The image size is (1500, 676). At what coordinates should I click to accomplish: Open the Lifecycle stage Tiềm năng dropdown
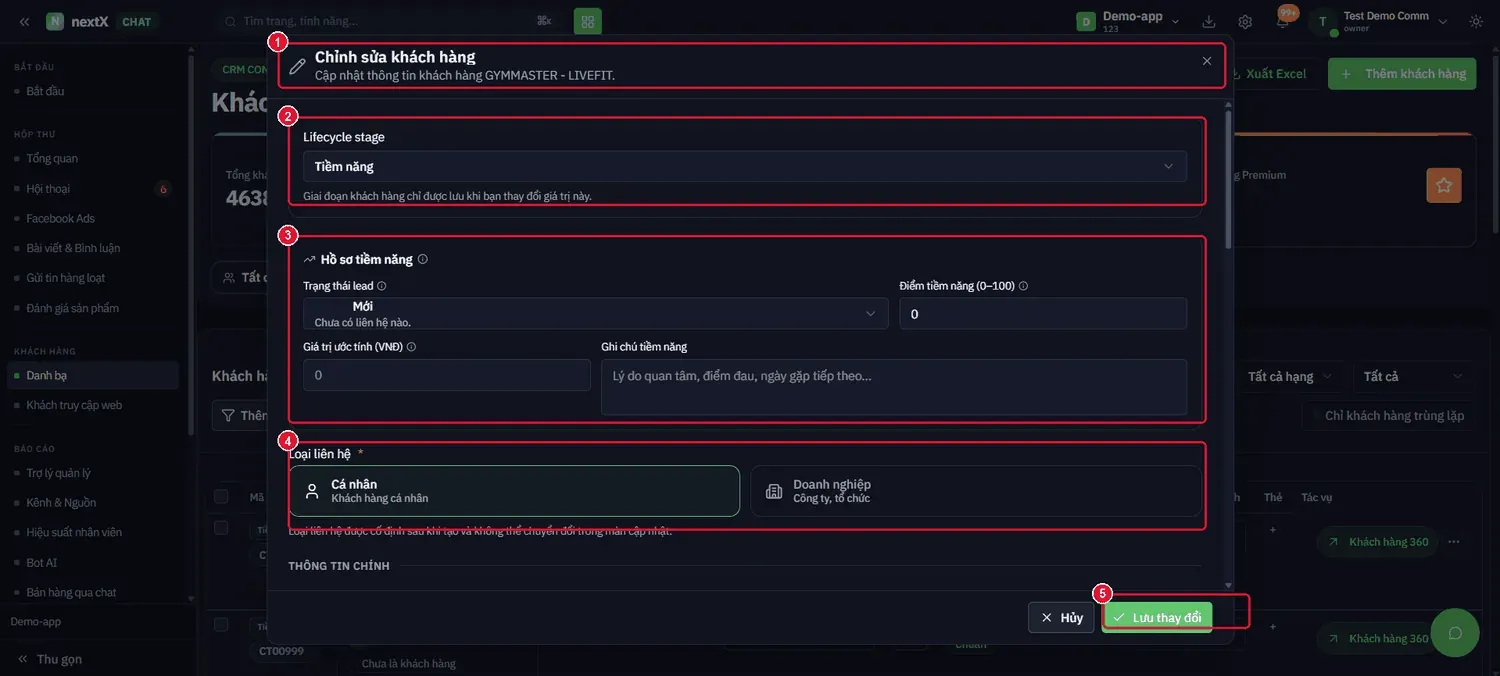point(745,166)
